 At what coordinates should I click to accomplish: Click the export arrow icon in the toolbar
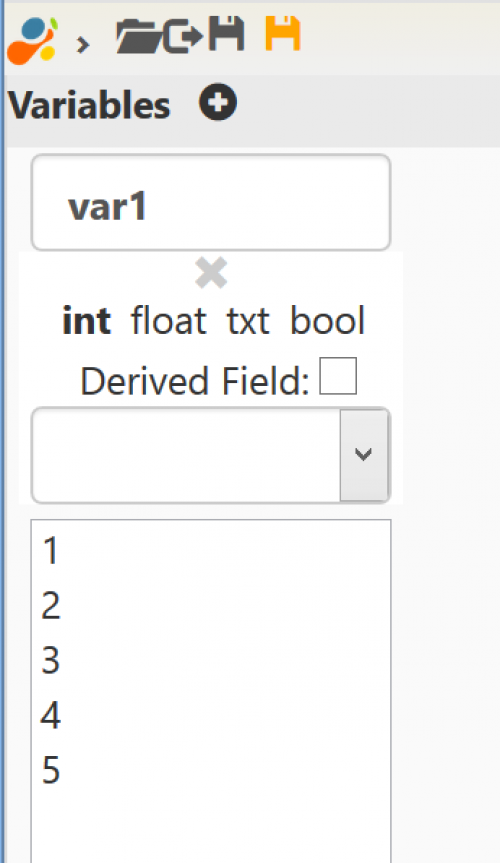click(x=183, y=36)
